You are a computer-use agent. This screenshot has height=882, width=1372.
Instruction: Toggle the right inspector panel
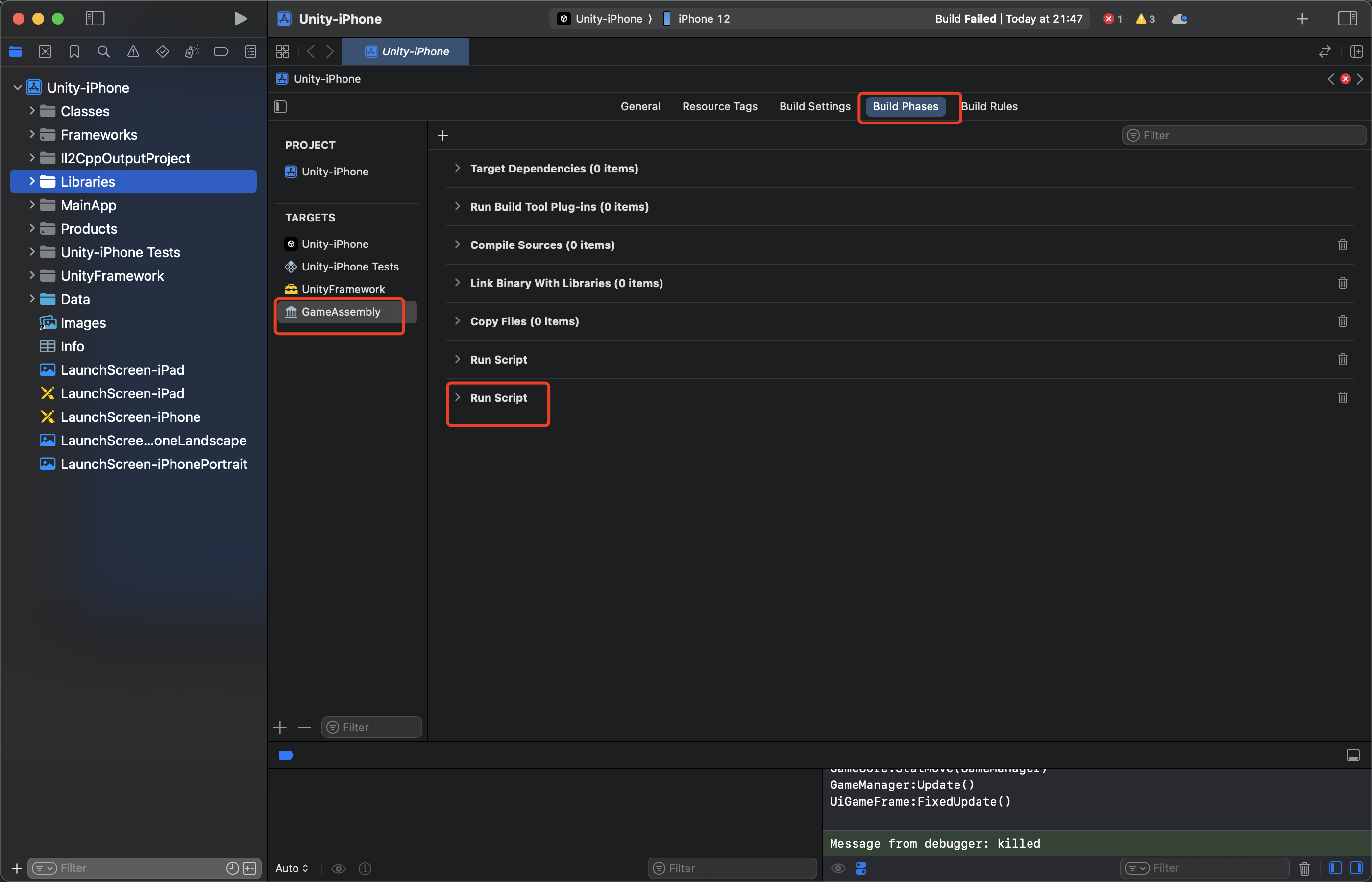pyautogui.click(x=1347, y=18)
